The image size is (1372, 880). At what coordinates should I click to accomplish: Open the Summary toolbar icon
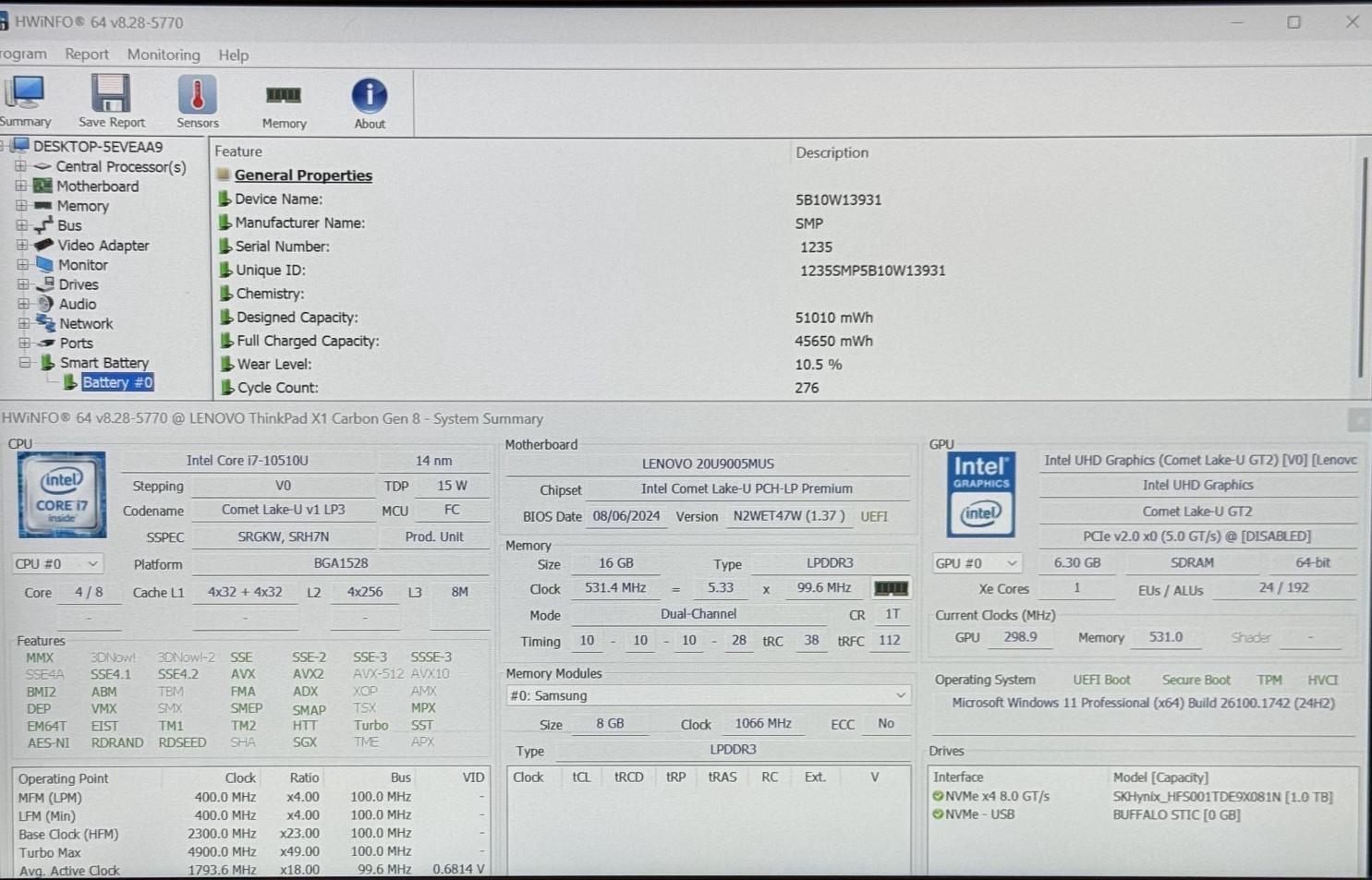(25, 93)
